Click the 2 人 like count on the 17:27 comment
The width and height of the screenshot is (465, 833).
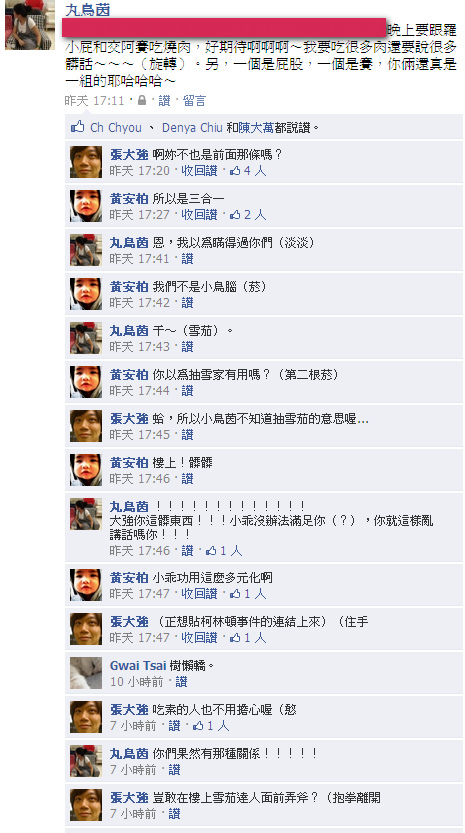coord(248,215)
